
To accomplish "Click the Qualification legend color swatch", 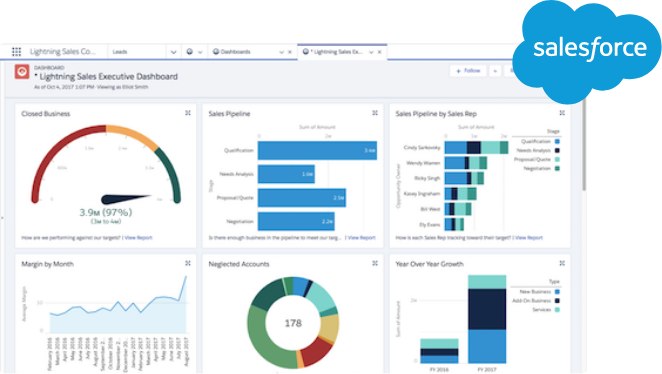I will point(557,141).
